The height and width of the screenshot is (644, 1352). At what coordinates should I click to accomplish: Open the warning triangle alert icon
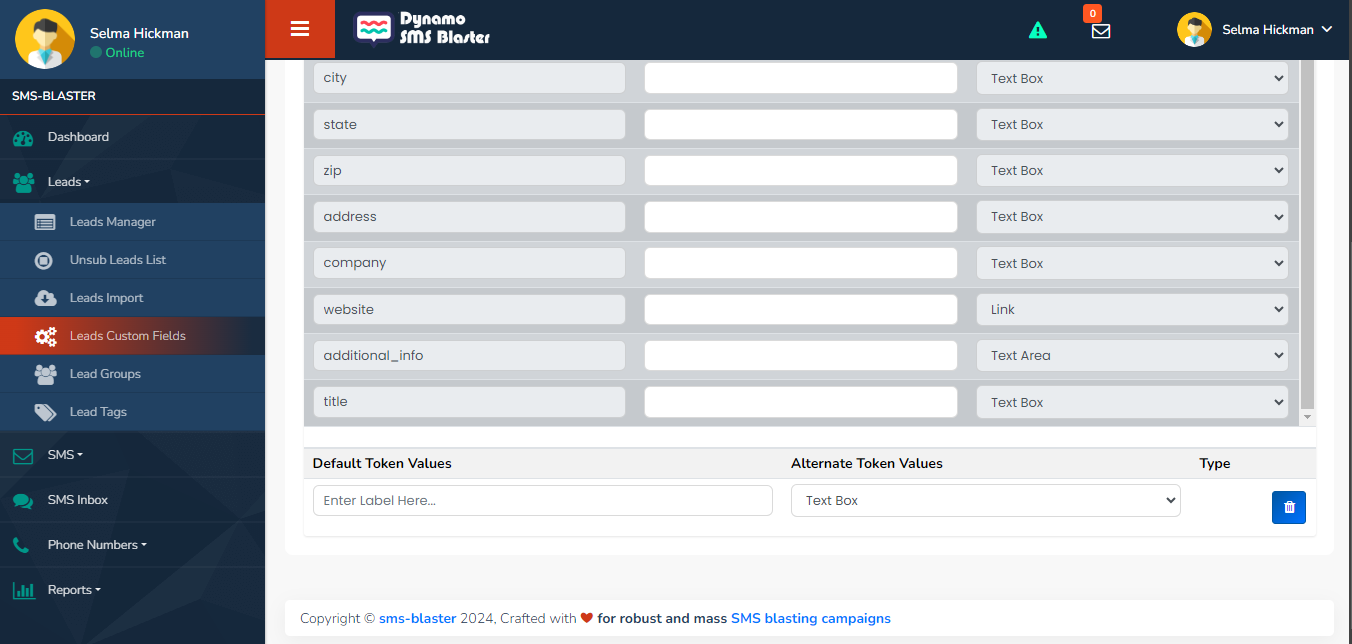(1038, 30)
